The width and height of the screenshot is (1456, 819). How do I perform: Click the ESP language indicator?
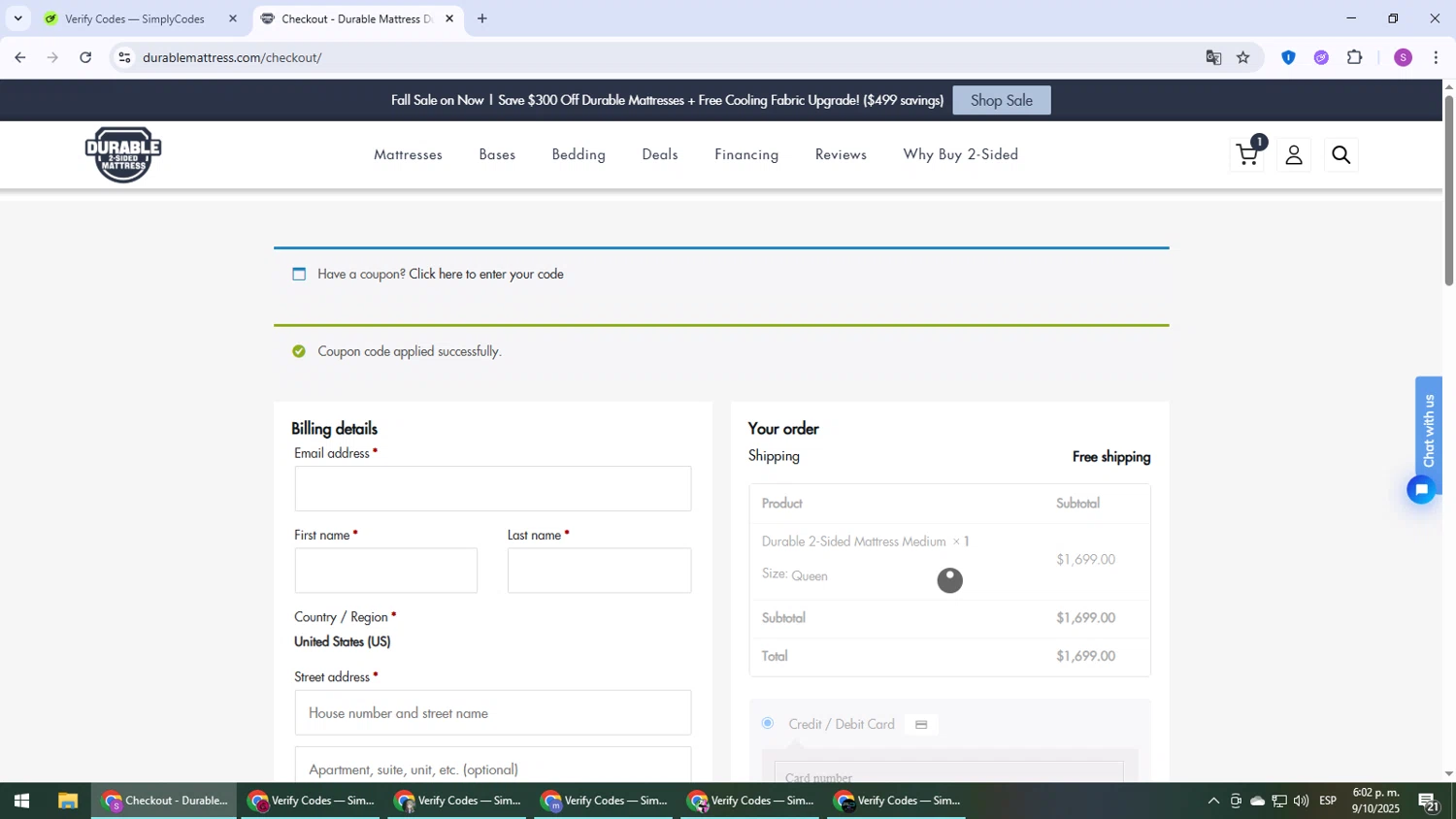coord(1328,802)
